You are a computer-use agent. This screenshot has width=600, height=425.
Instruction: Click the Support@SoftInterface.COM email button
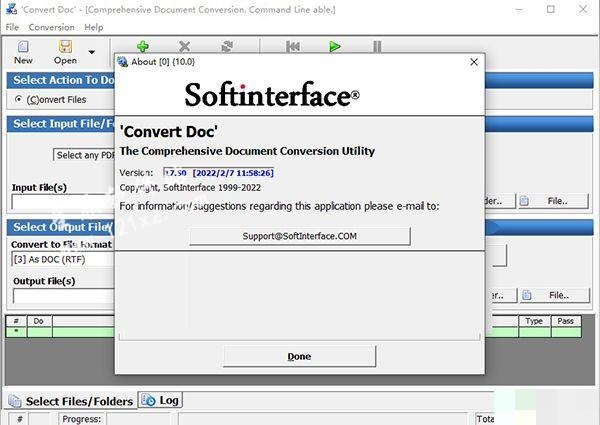tap(300, 236)
